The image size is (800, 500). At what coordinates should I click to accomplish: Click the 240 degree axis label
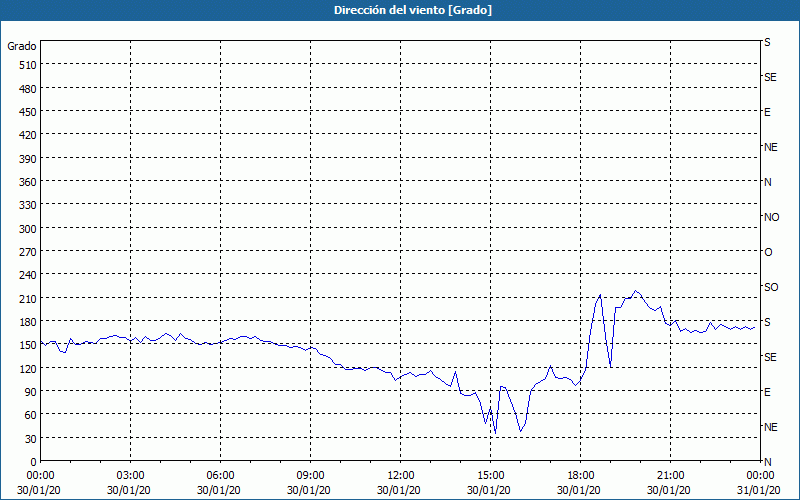coord(28,276)
